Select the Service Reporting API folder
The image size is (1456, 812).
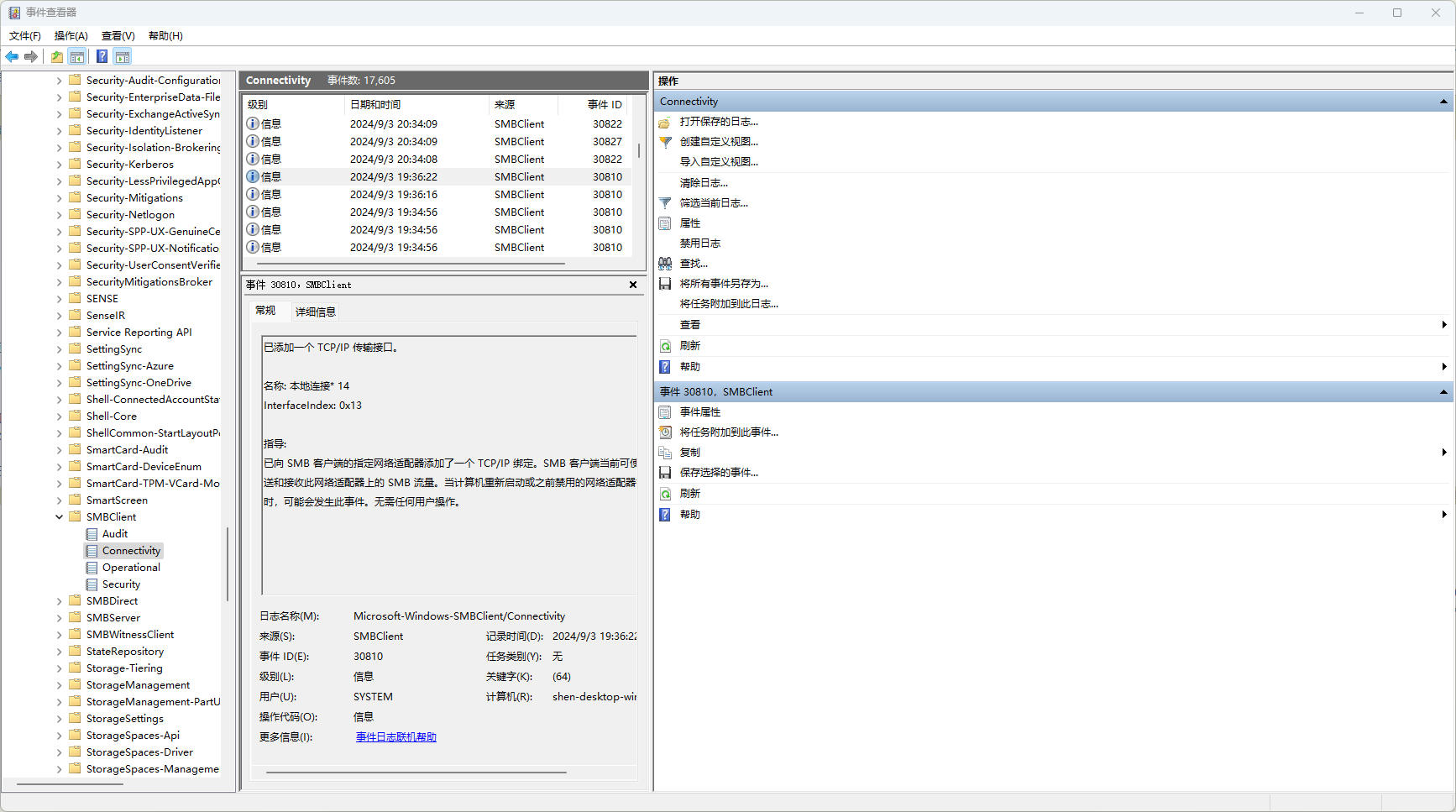click(x=139, y=333)
